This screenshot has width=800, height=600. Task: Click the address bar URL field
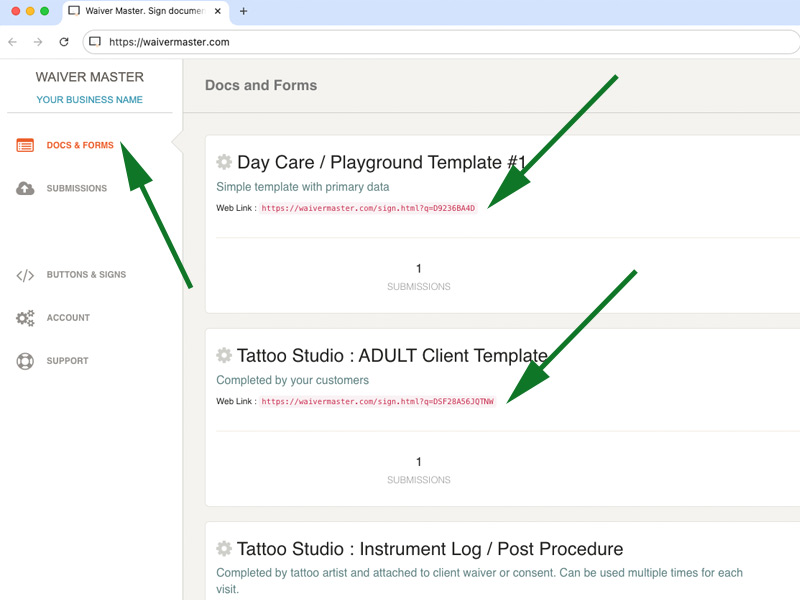click(441, 42)
